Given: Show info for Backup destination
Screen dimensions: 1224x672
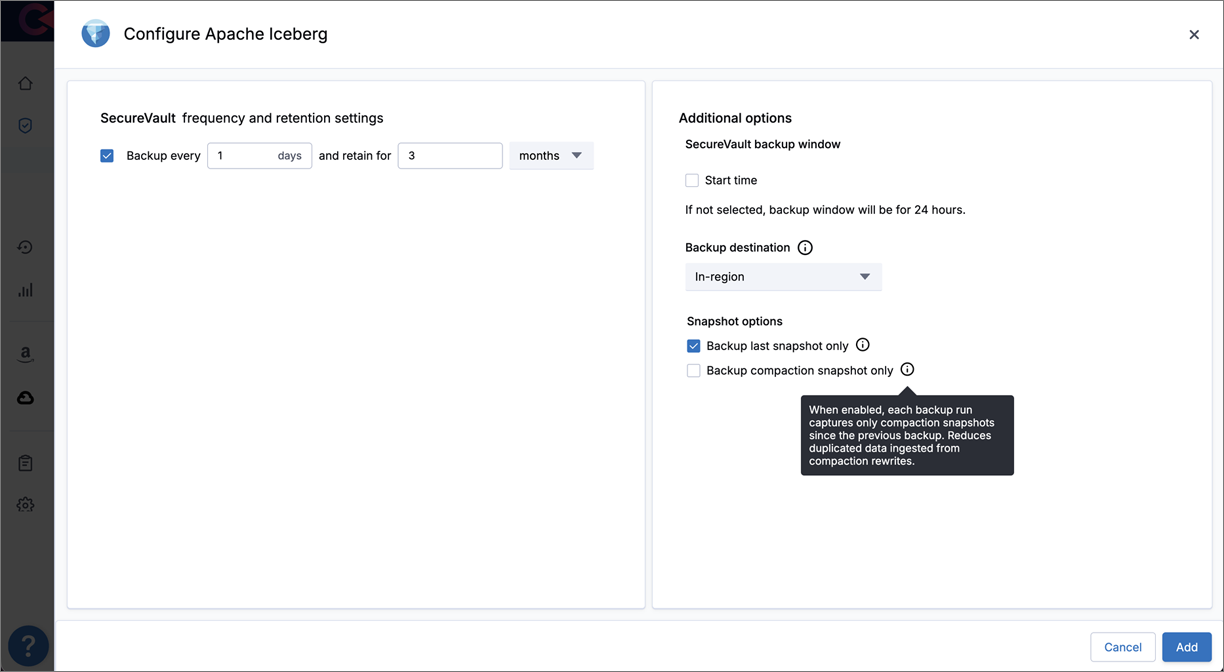Looking at the screenshot, I should (x=805, y=248).
